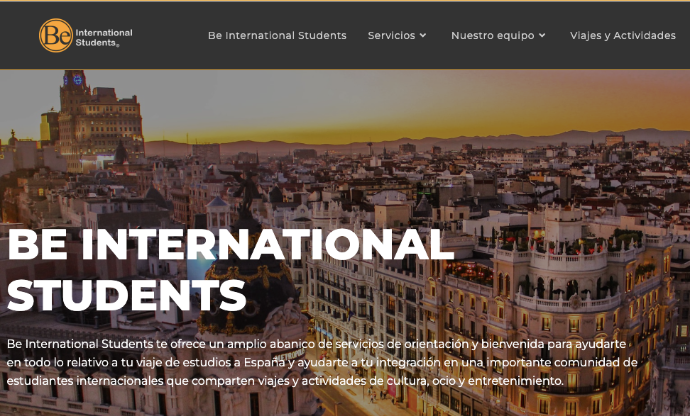Open the Servicios menu item
Viewport: 690px width, 416px height.
(391, 35)
